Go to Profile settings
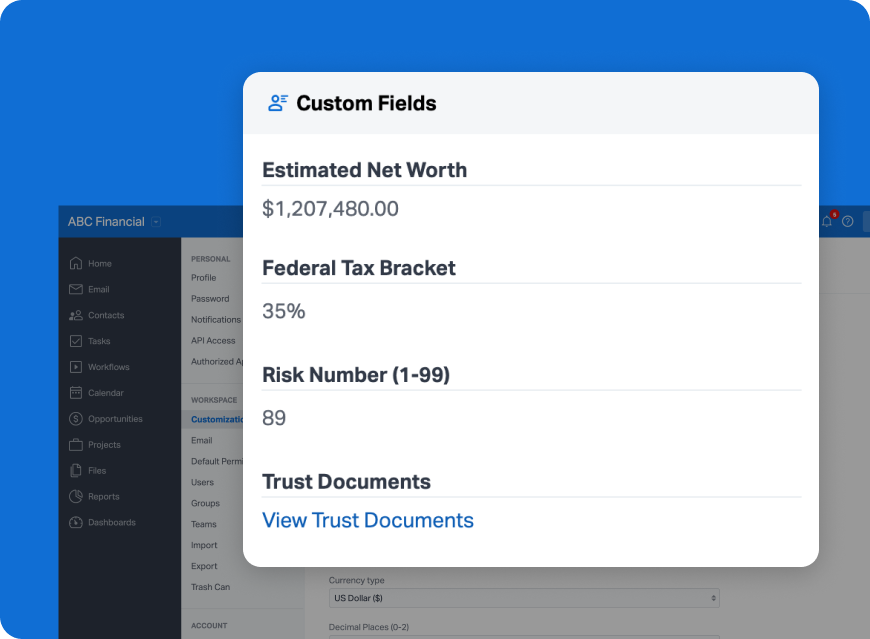The width and height of the screenshot is (870, 639). click(x=204, y=277)
